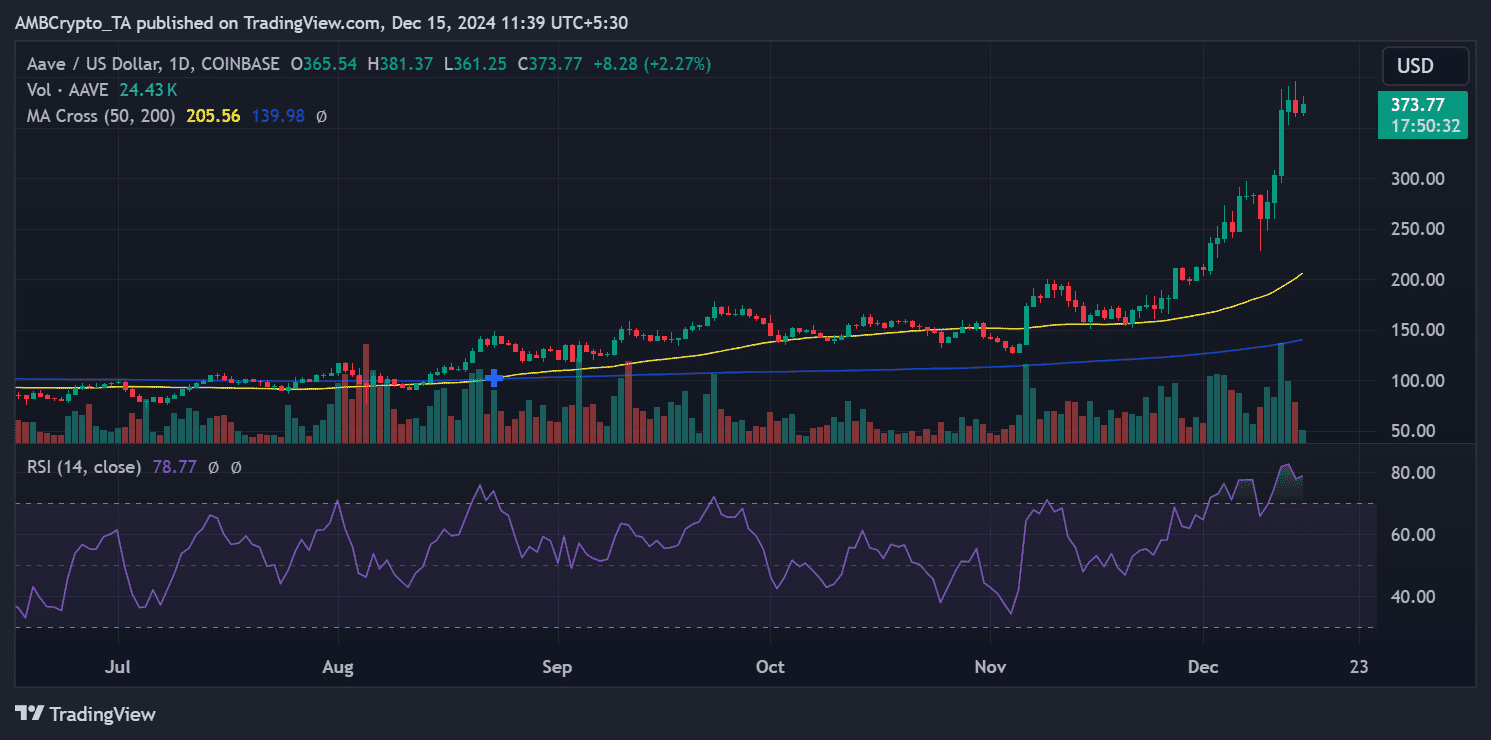Screen dimensions: 1491x740
Task: Click the Sep label on time axis
Action: (556, 667)
